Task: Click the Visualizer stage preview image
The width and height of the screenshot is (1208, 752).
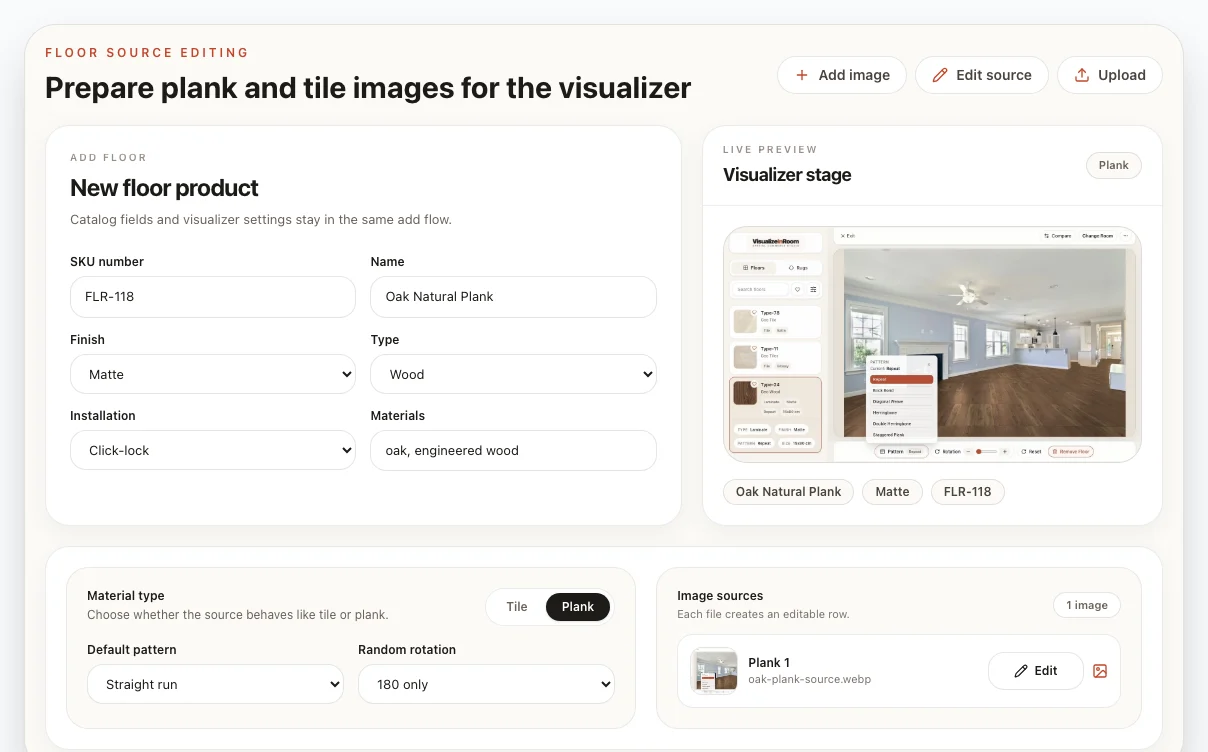Action: pos(932,345)
